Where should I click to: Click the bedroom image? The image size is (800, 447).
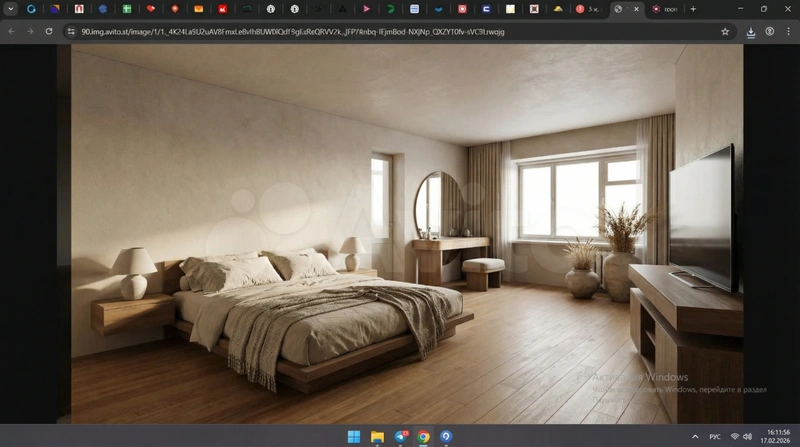tap(400, 230)
